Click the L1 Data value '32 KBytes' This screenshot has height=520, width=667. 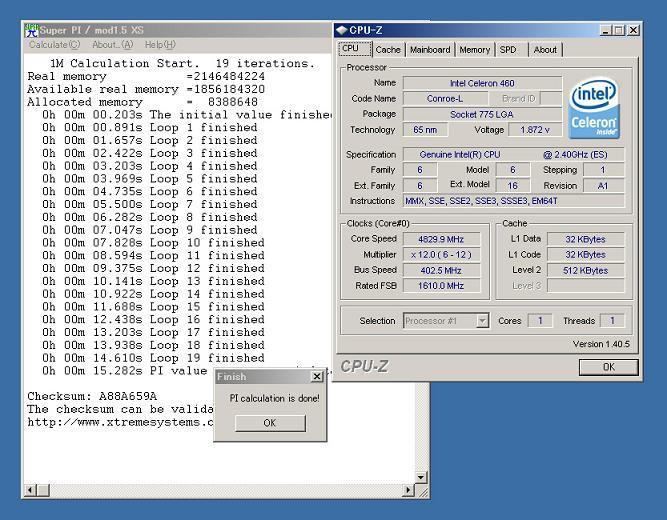[x=585, y=239]
